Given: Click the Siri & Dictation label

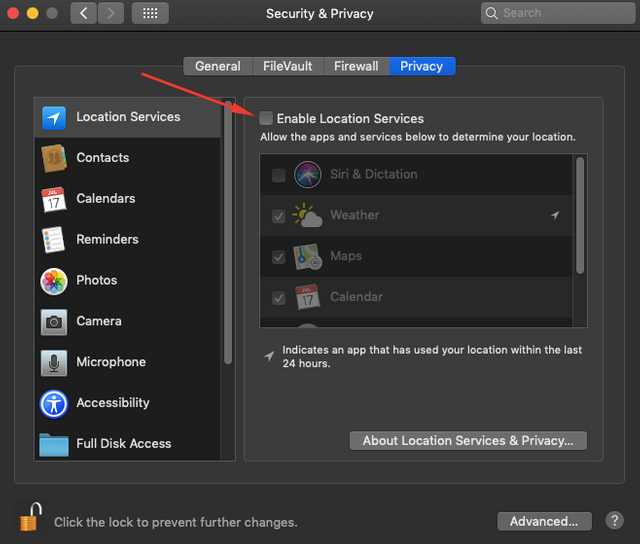Looking at the screenshot, I should pyautogui.click(x=374, y=174).
